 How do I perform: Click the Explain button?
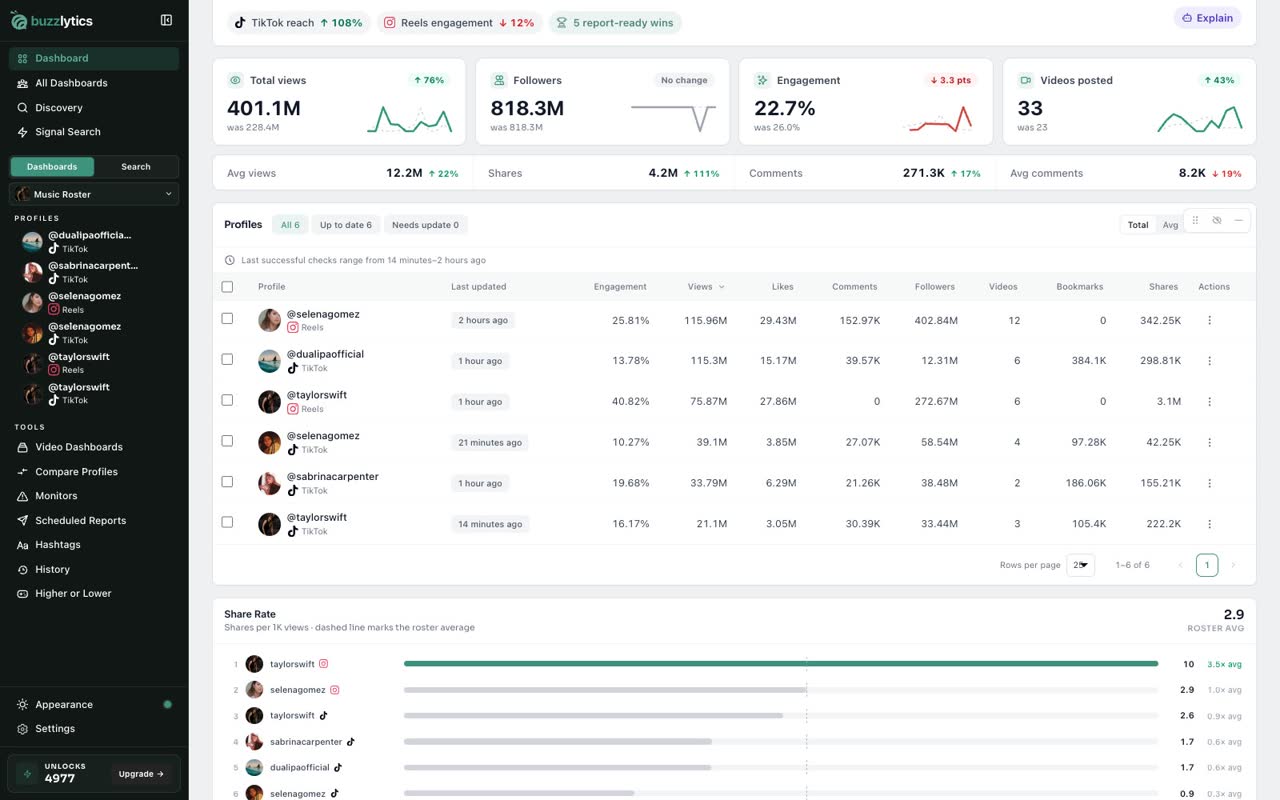[x=1207, y=18]
